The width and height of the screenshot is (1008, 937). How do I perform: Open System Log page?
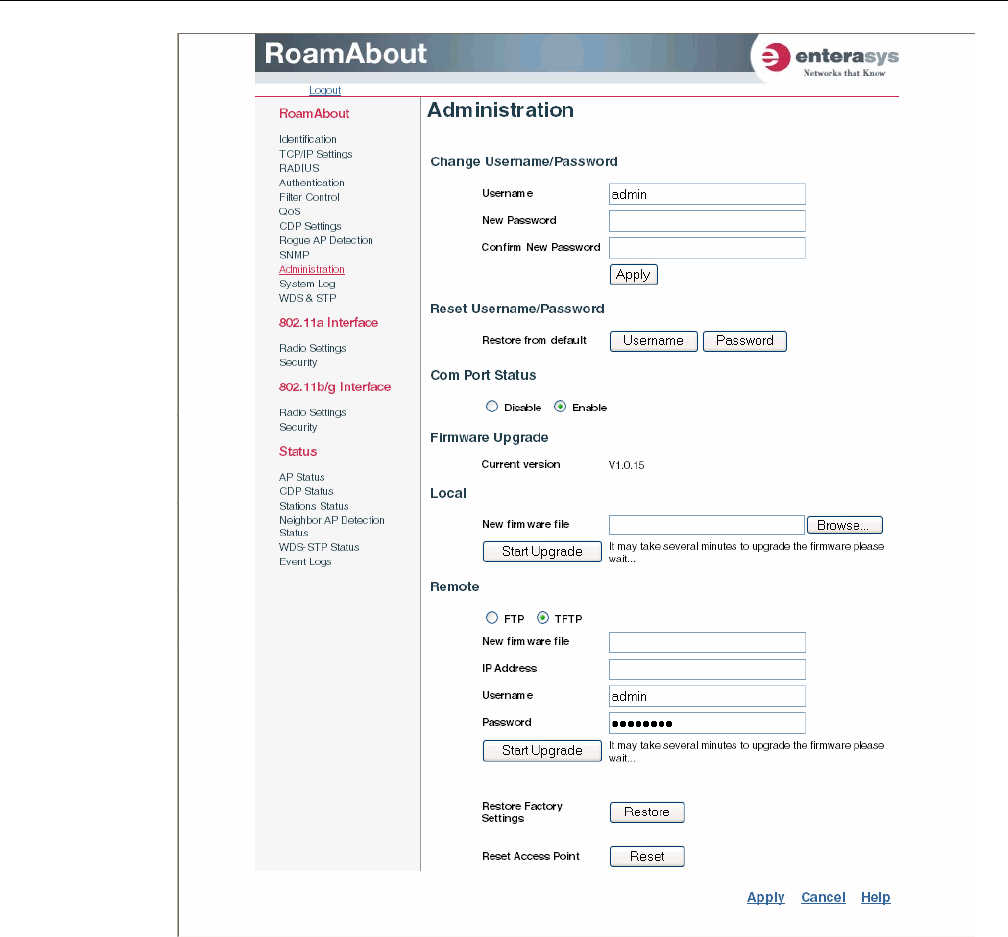pos(307,283)
